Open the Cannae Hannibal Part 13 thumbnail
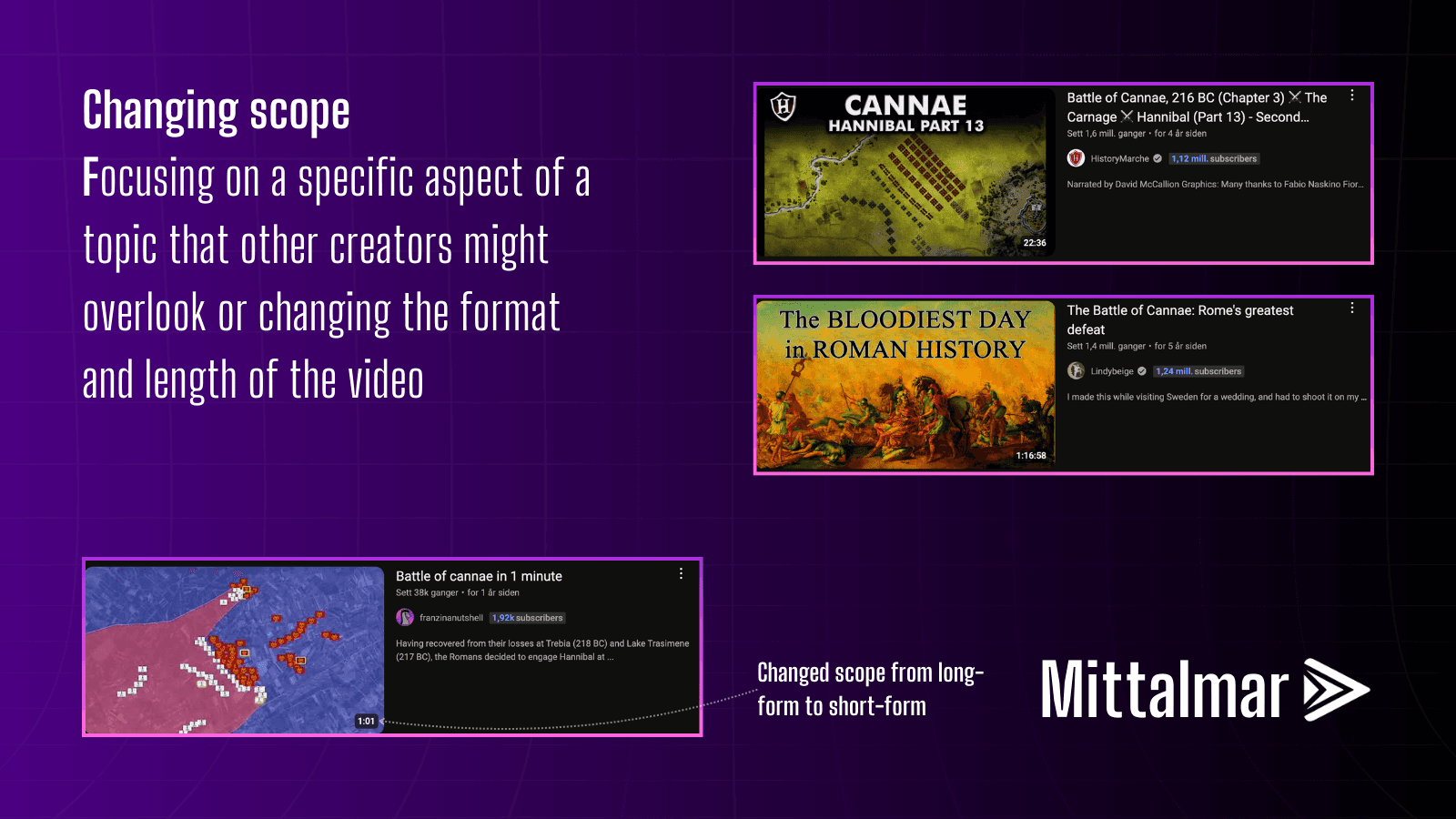Image resolution: width=1456 pixels, height=819 pixels. point(906,171)
